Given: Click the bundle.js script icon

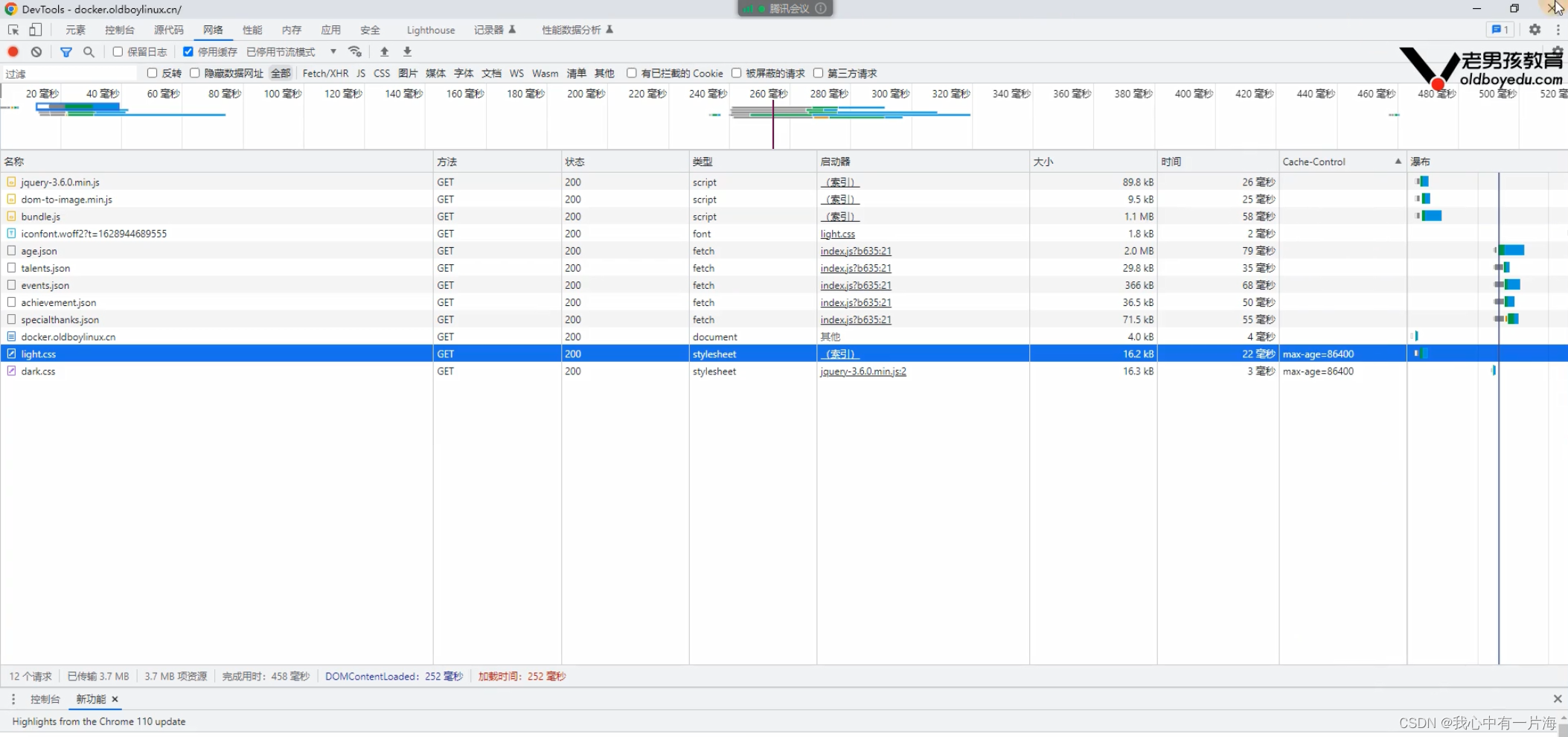Looking at the screenshot, I should tap(11, 216).
